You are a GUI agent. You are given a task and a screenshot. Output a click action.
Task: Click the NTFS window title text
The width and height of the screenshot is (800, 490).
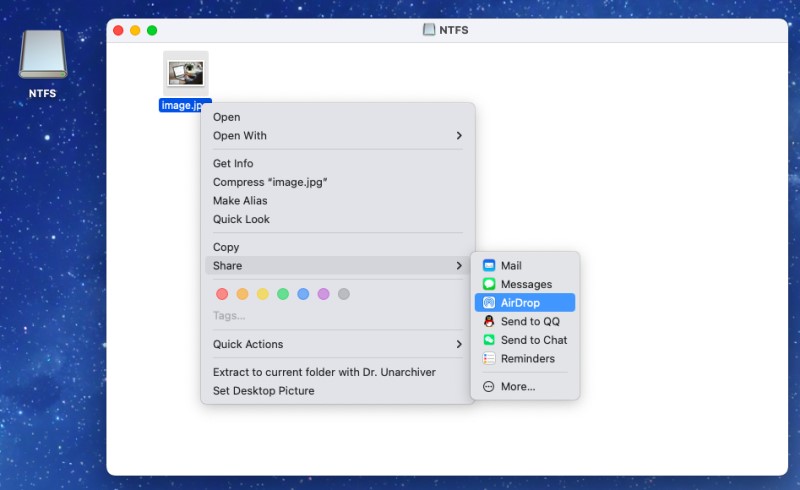click(x=454, y=30)
